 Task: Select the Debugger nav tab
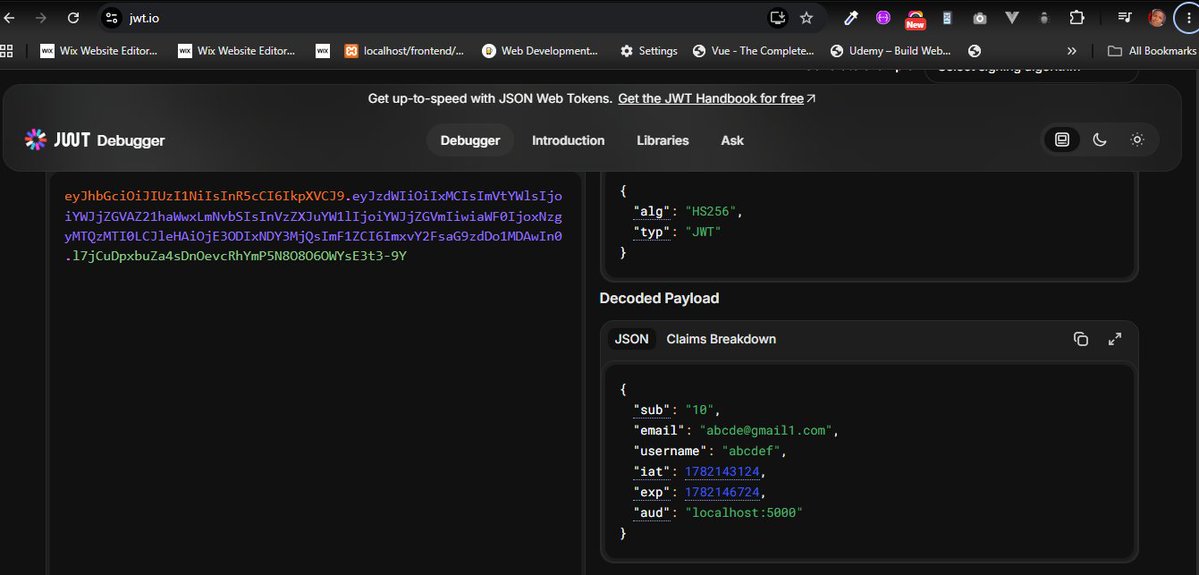(x=470, y=141)
